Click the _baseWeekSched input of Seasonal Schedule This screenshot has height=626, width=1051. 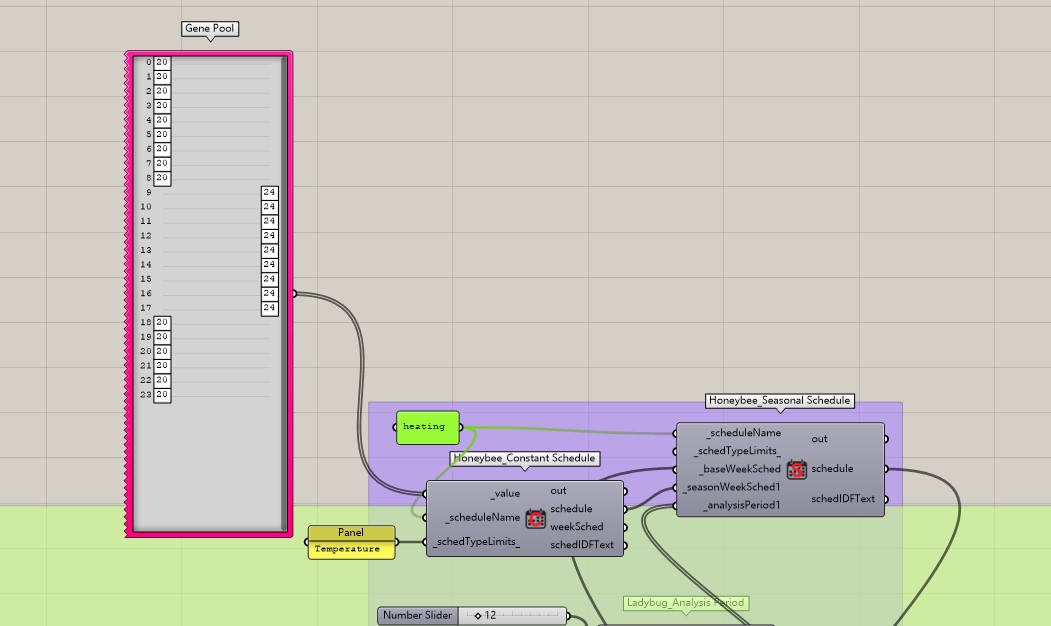(x=740, y=469)
